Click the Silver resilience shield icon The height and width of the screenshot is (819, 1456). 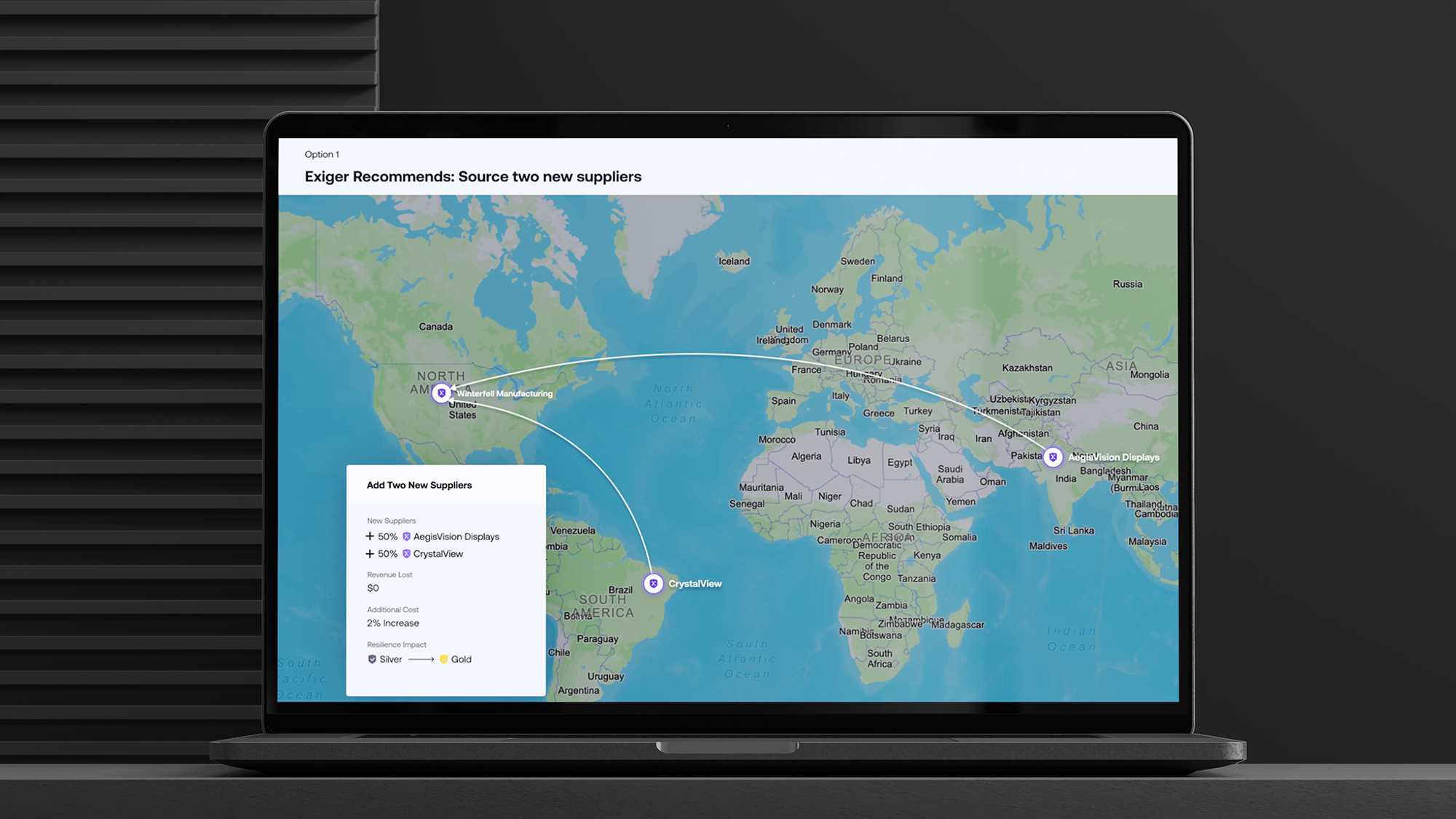click(372, 660)
